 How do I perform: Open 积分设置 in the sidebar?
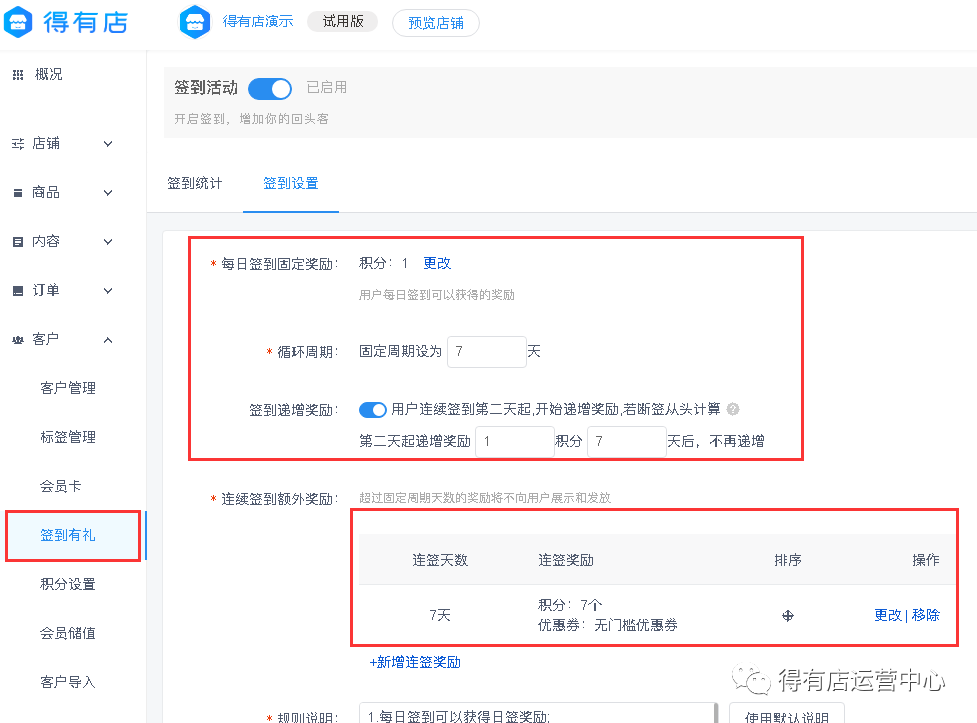(68, 584)
